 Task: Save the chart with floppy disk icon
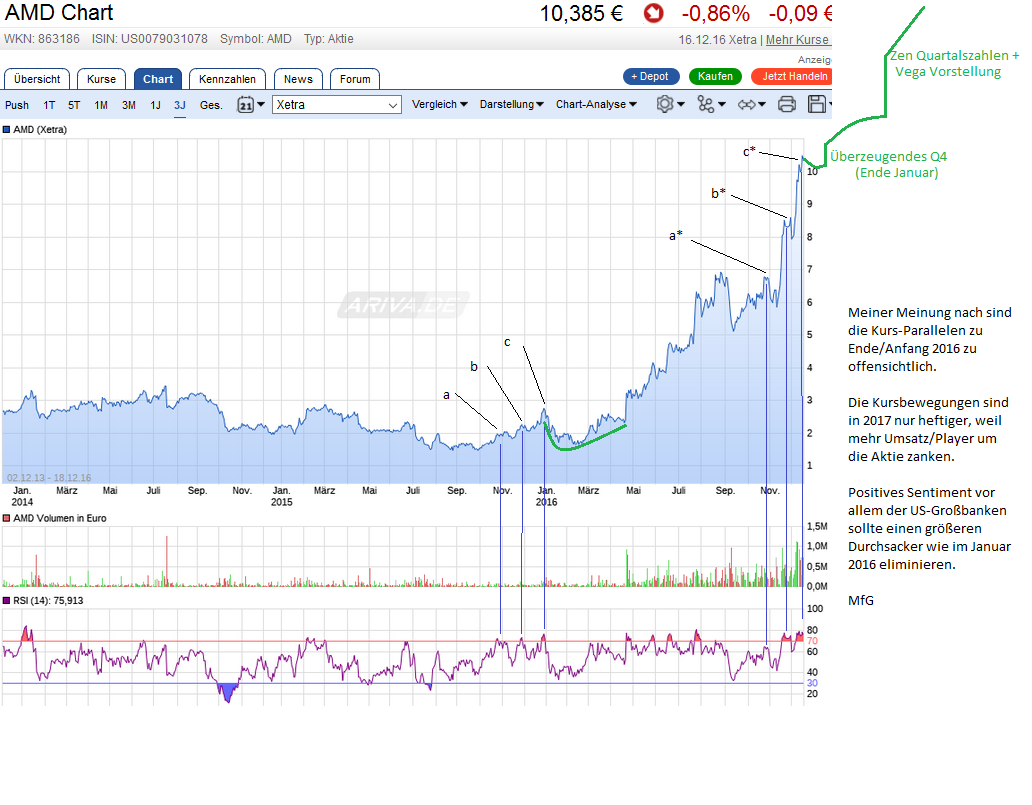817,104
